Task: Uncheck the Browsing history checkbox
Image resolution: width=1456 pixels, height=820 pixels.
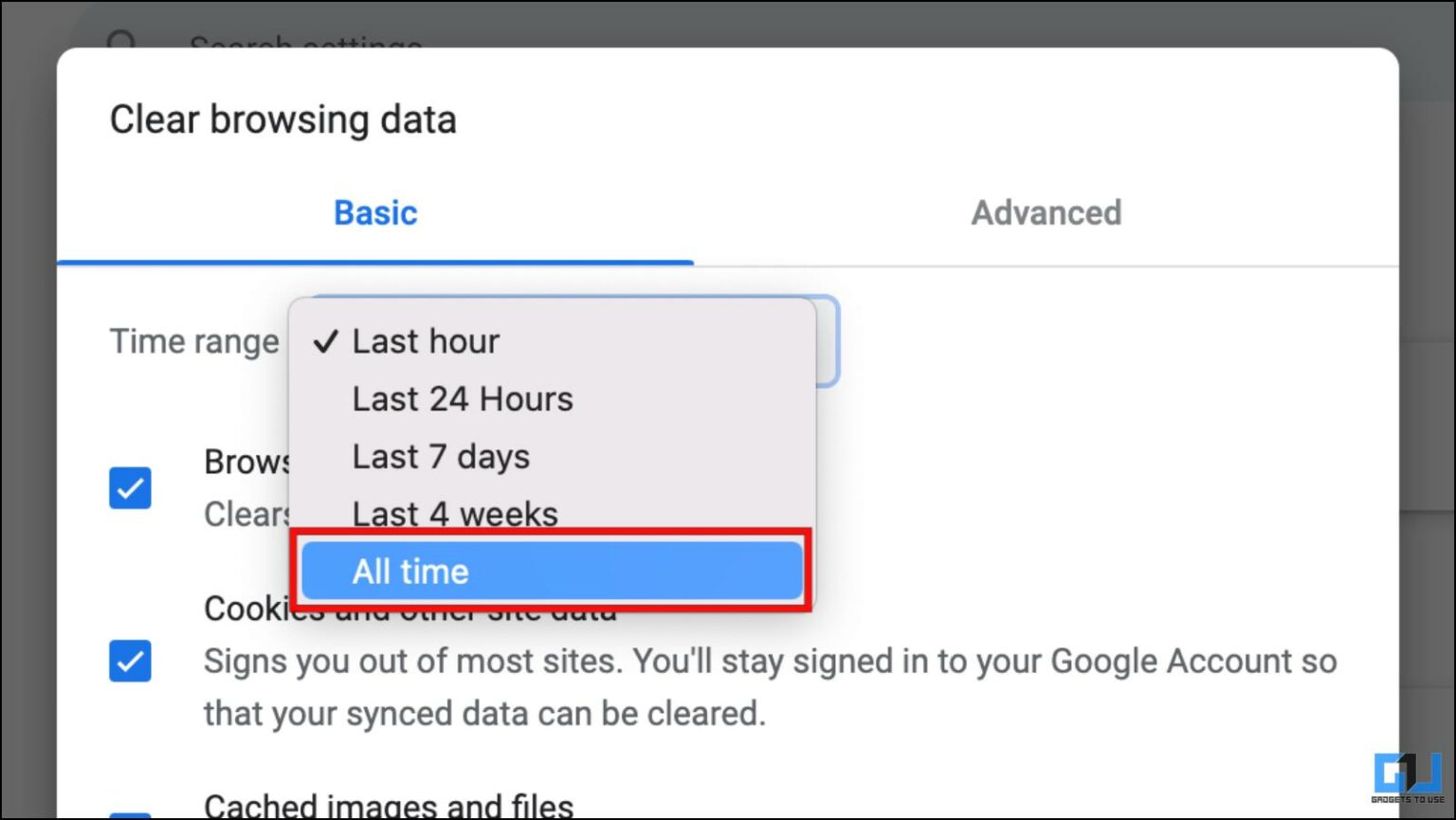Action: (130, 487)
